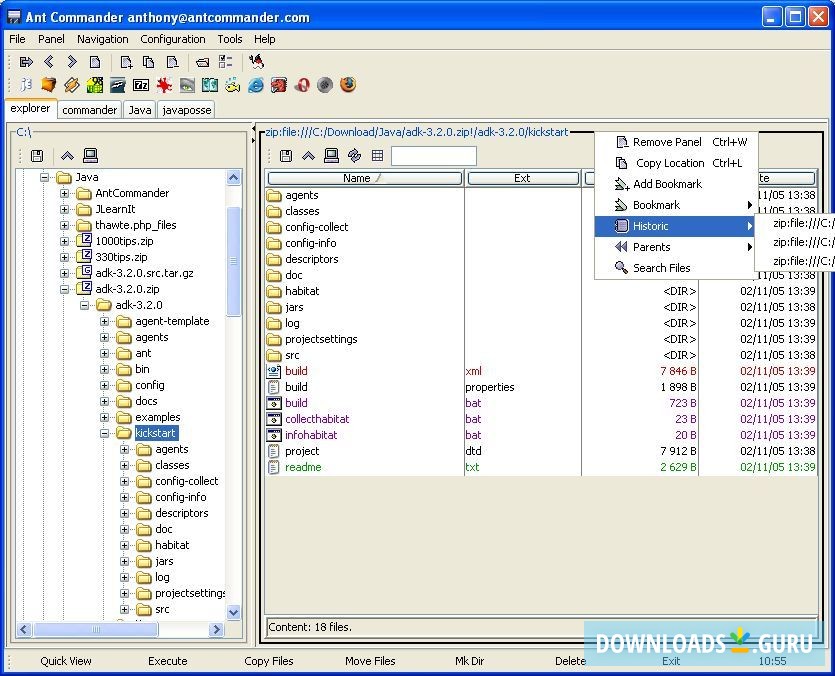
Task: Click the Internet Explorer toolbar icon
Action: [256, 85]
